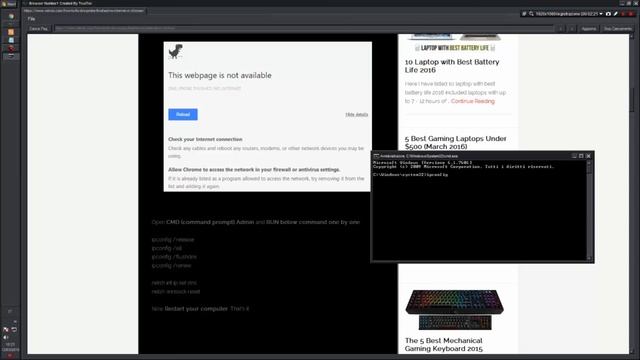Click the forward arrow navigation button
The width and height of the screenshot is (640, 360).
click(x=572, y=29)
